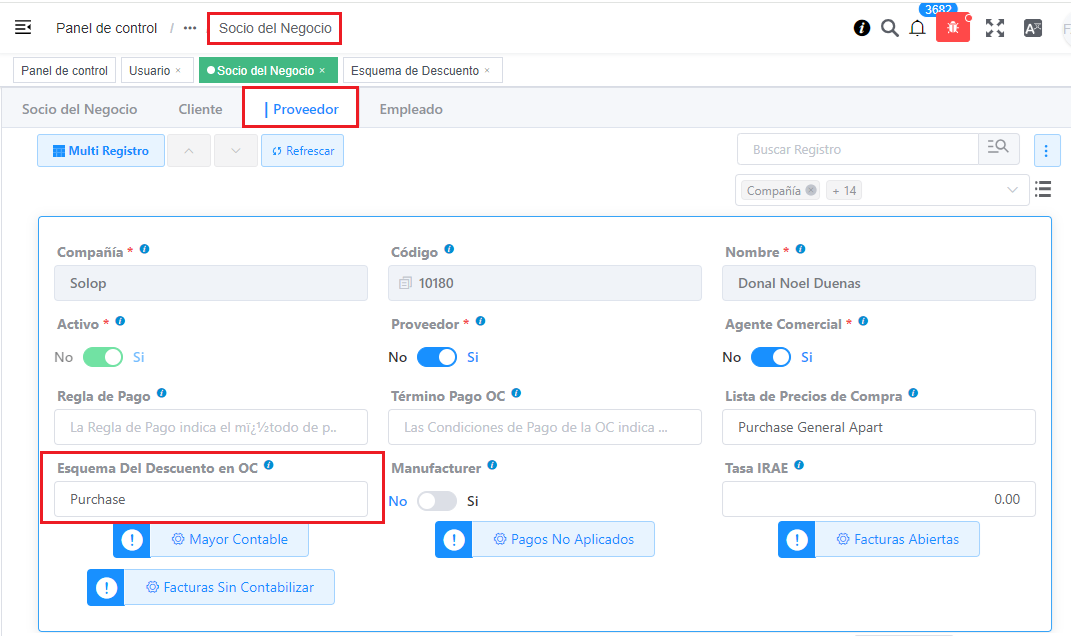Click the Refrescar button
This screenshot has width=1071, height=636.
pos(303,151)
